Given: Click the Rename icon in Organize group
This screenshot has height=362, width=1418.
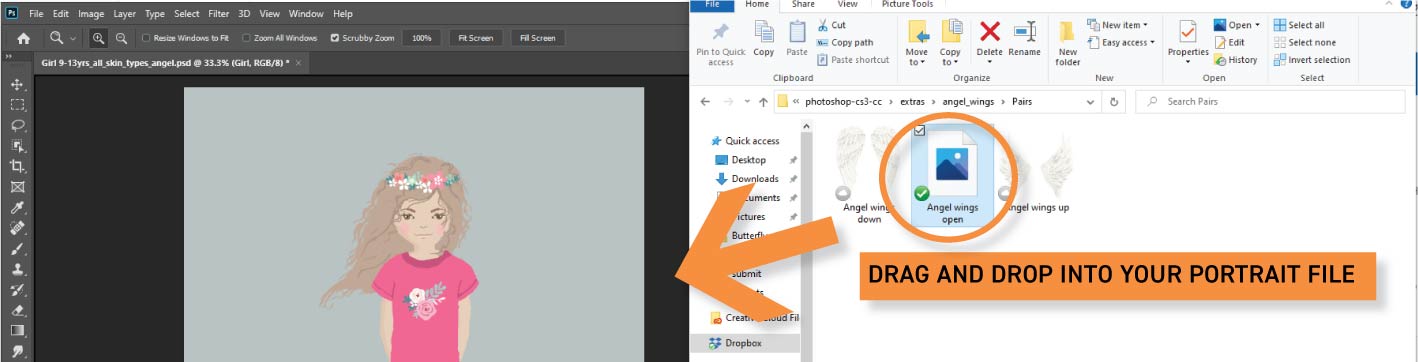Looking at the screenshot, I should pos(1024,38).
